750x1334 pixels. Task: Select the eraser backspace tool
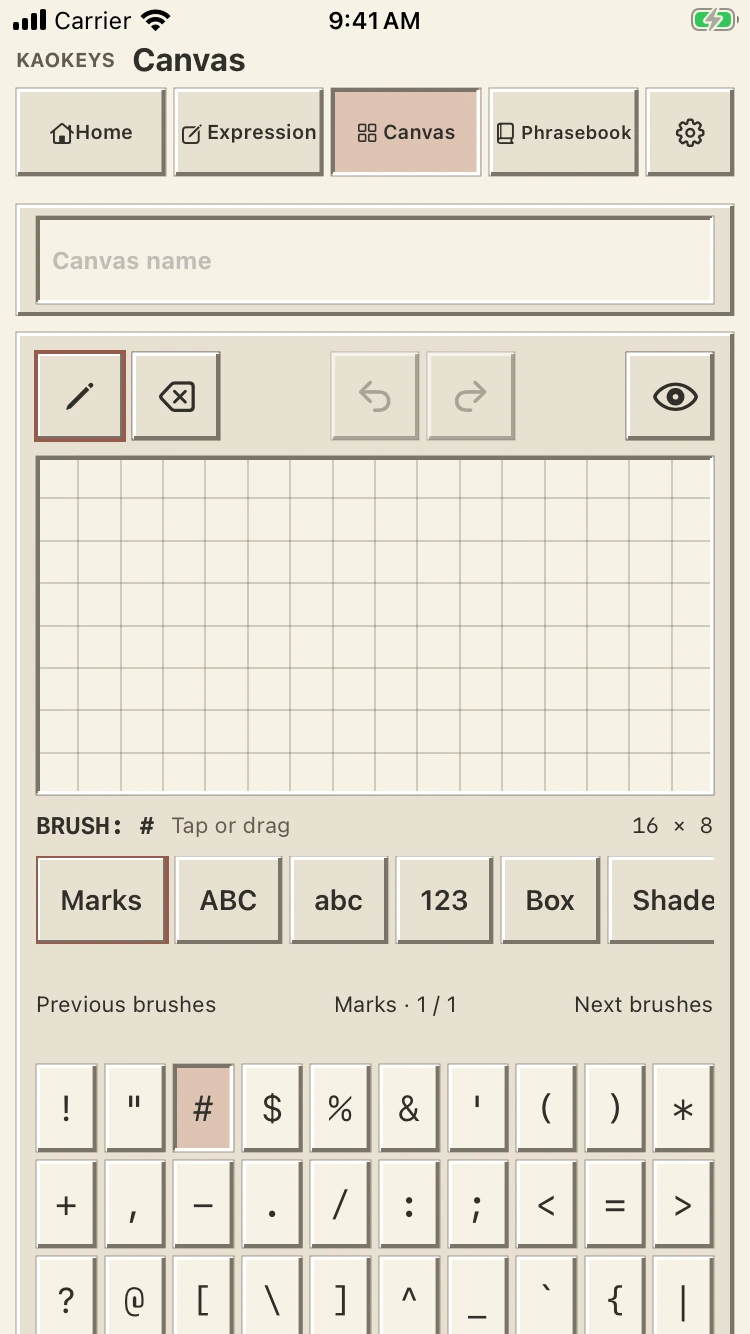click(176, 396)
